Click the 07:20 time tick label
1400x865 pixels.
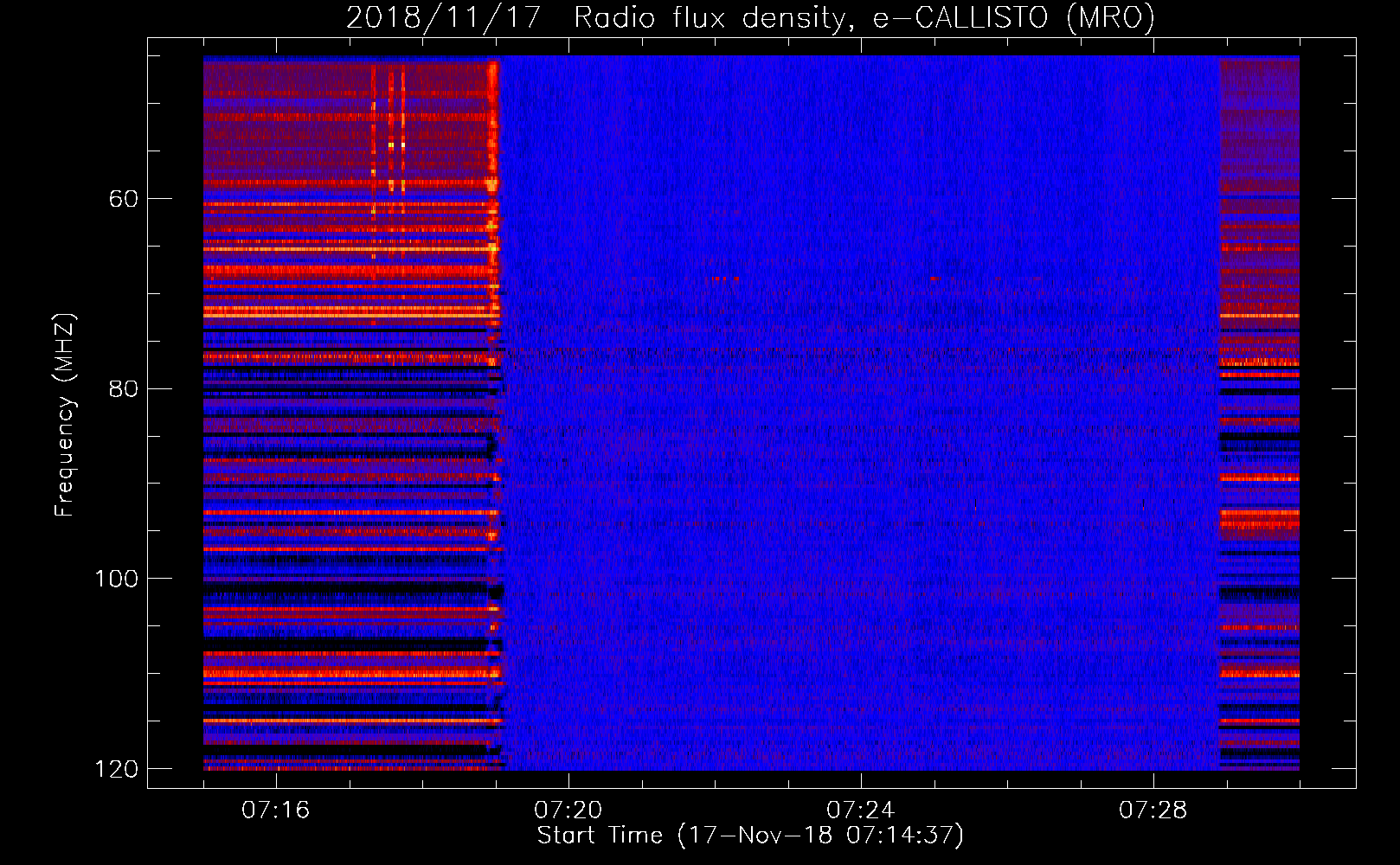pos(568,811)
